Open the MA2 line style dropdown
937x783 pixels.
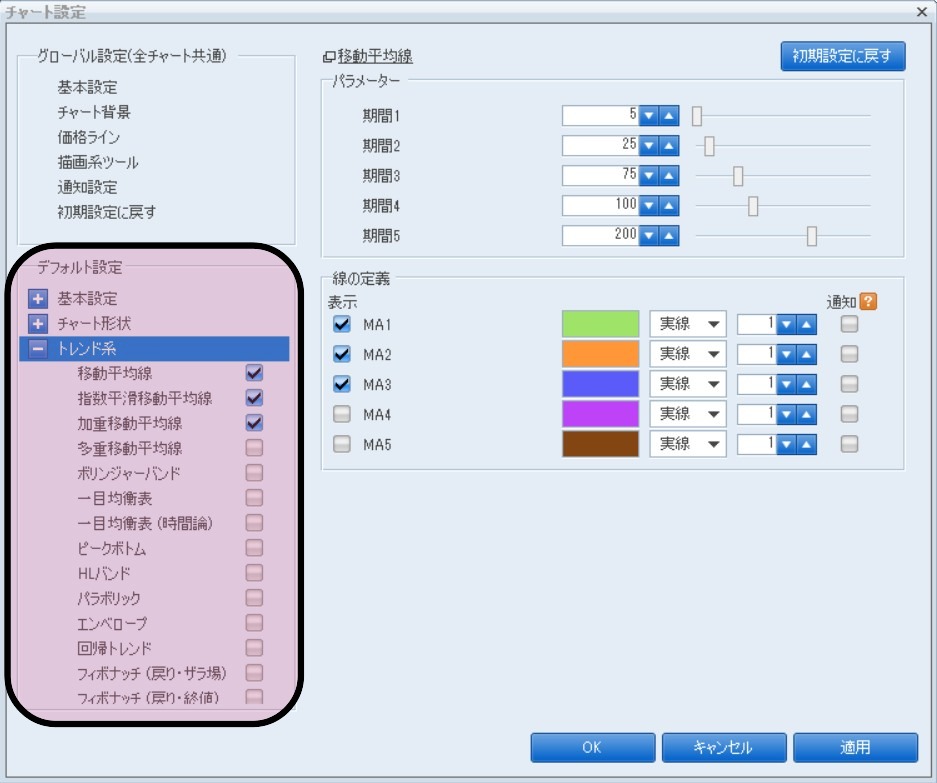tap(688, 354)
